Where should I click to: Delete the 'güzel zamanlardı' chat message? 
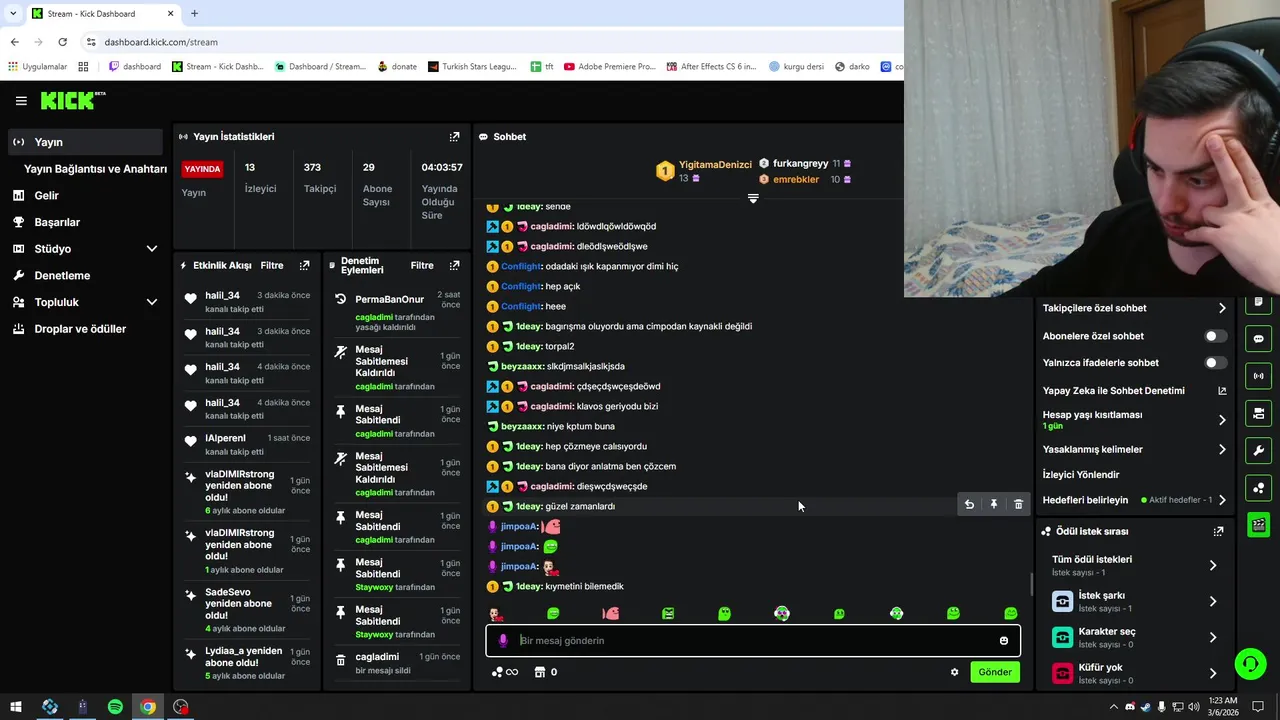click(1018, 505)
